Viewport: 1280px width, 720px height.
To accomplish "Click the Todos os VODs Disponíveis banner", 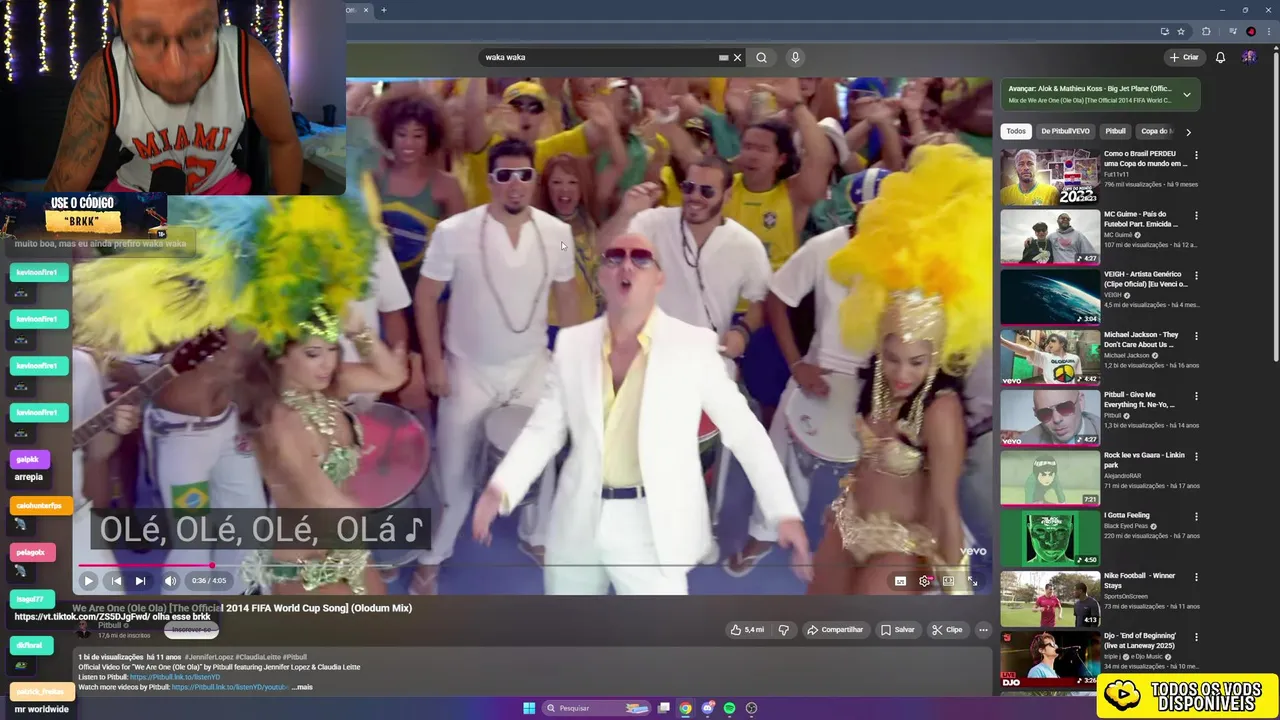I will point(1187,696).
